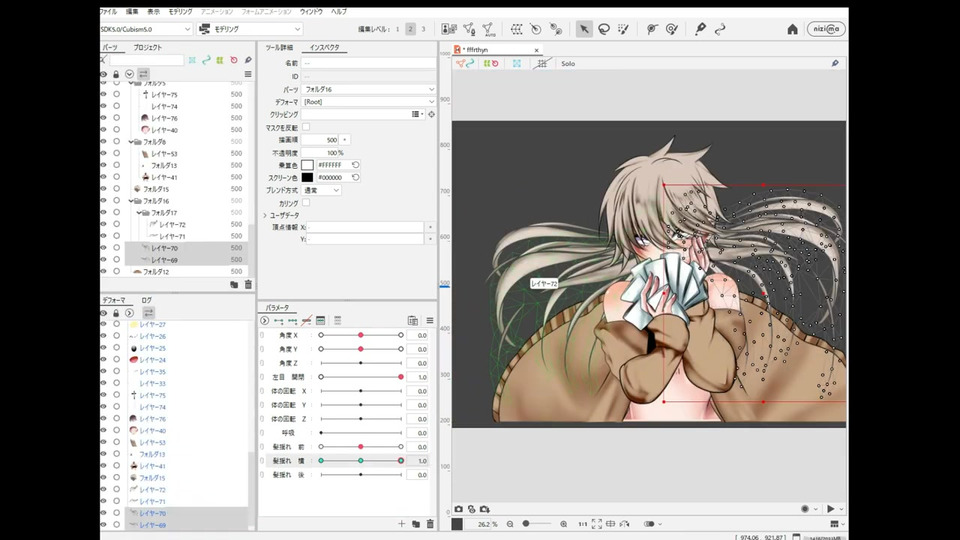Collapse the フォルダ16 folder

[131, 201]
